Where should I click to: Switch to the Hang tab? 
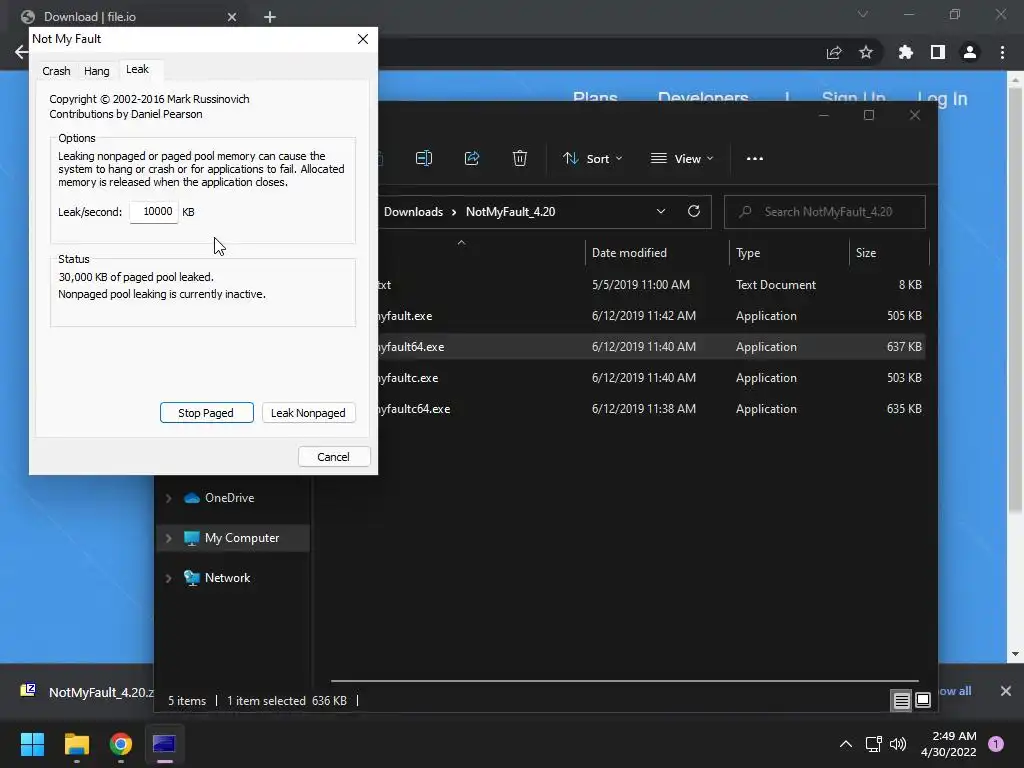coord(97,71)
